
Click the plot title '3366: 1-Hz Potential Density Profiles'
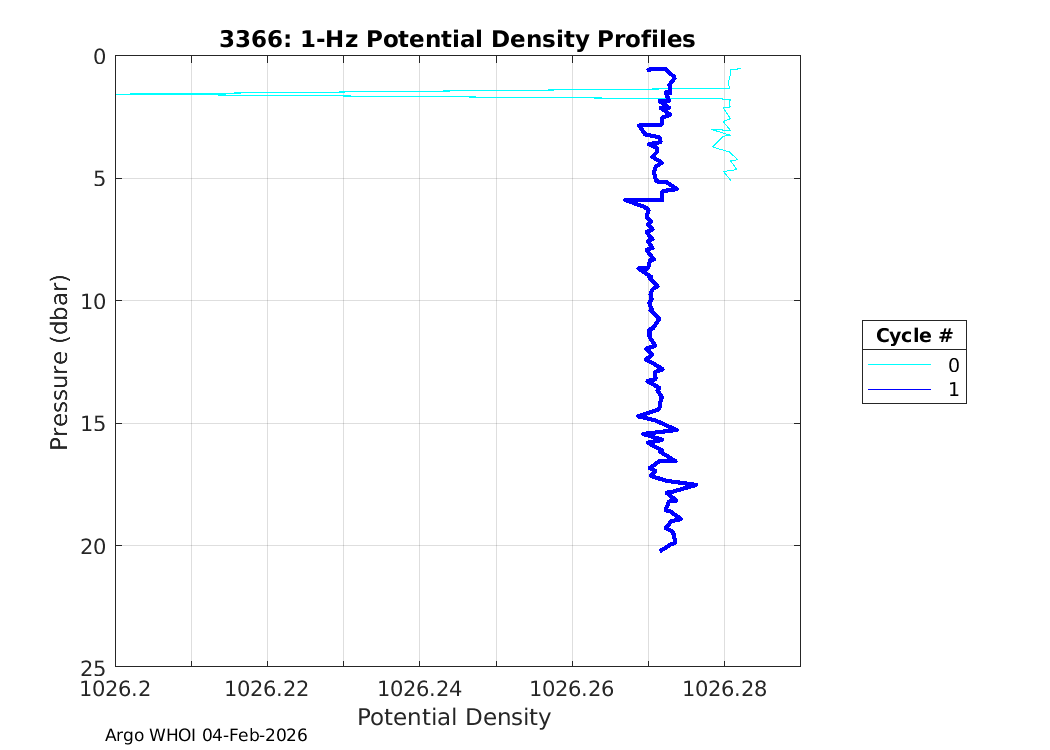click(x=457, y=39)
